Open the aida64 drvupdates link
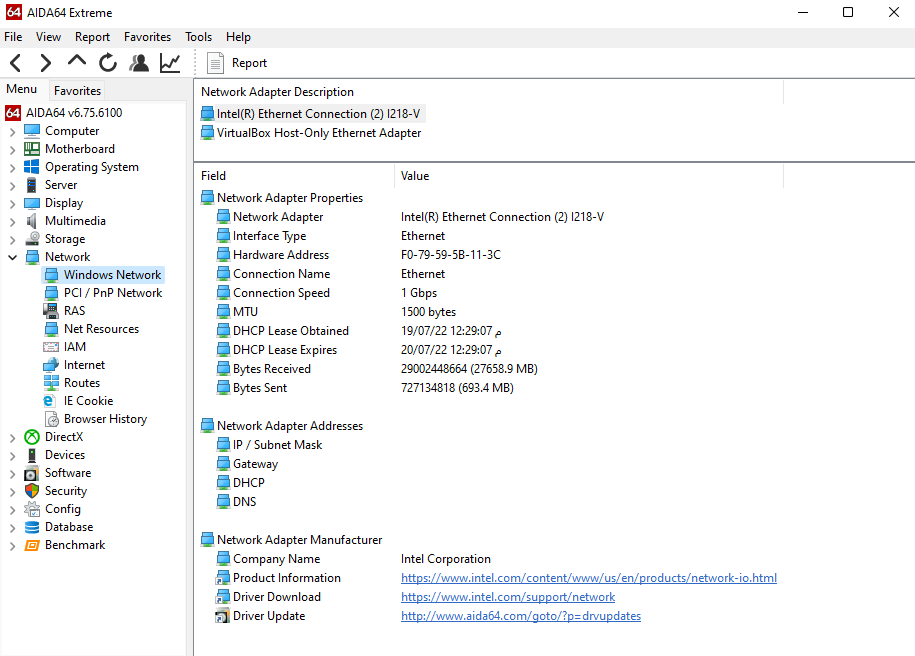The image size is (915, 656). [x=521, y=616]
